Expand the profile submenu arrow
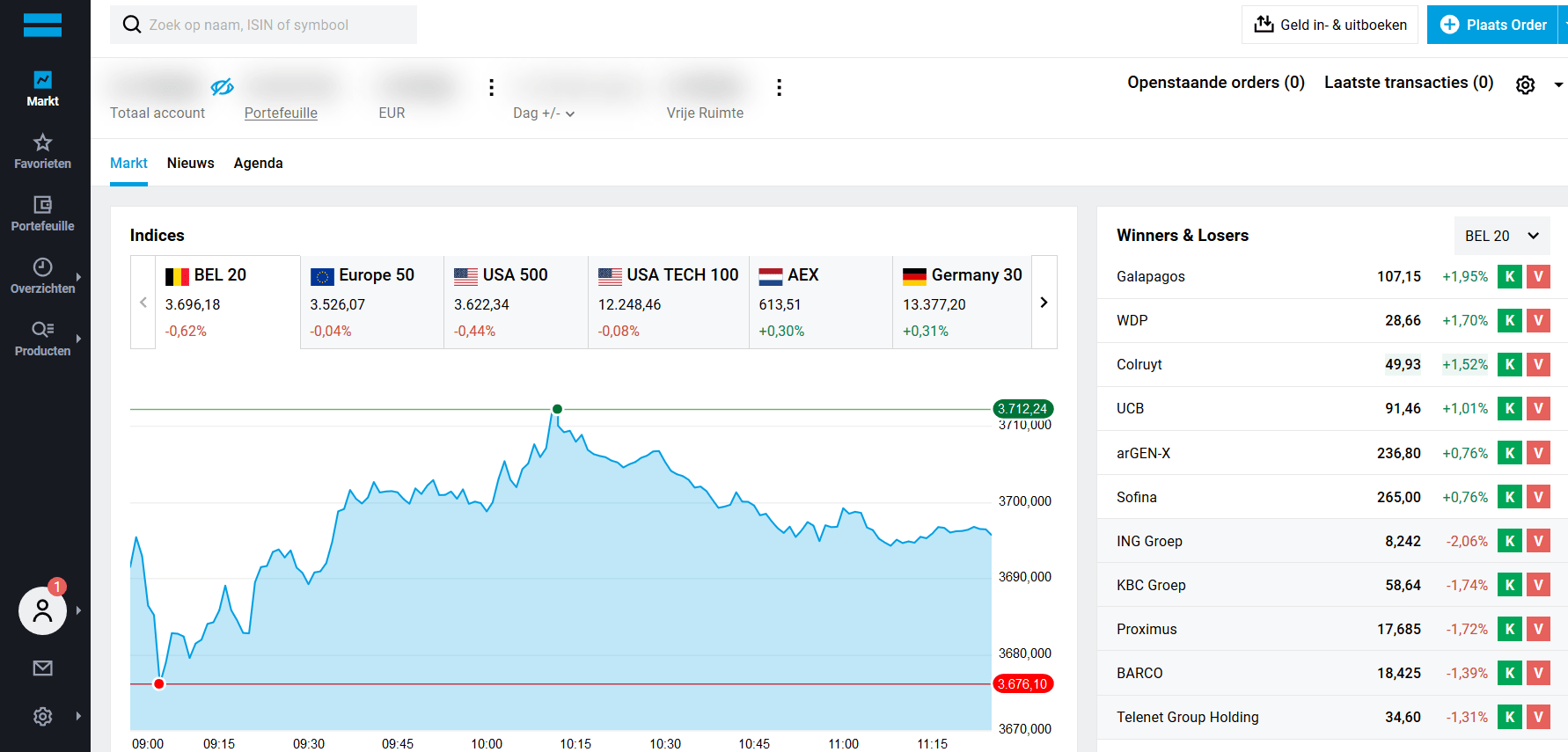This screenshot has height=752, width=1568. click(78, 610)
